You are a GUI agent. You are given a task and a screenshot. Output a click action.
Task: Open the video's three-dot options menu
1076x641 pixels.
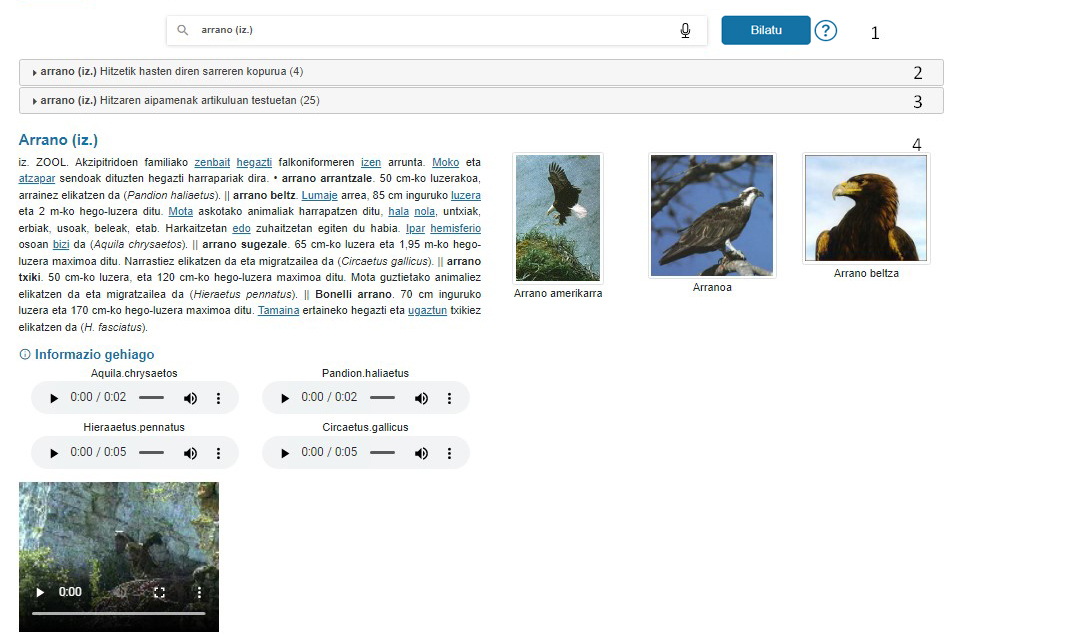199,592
